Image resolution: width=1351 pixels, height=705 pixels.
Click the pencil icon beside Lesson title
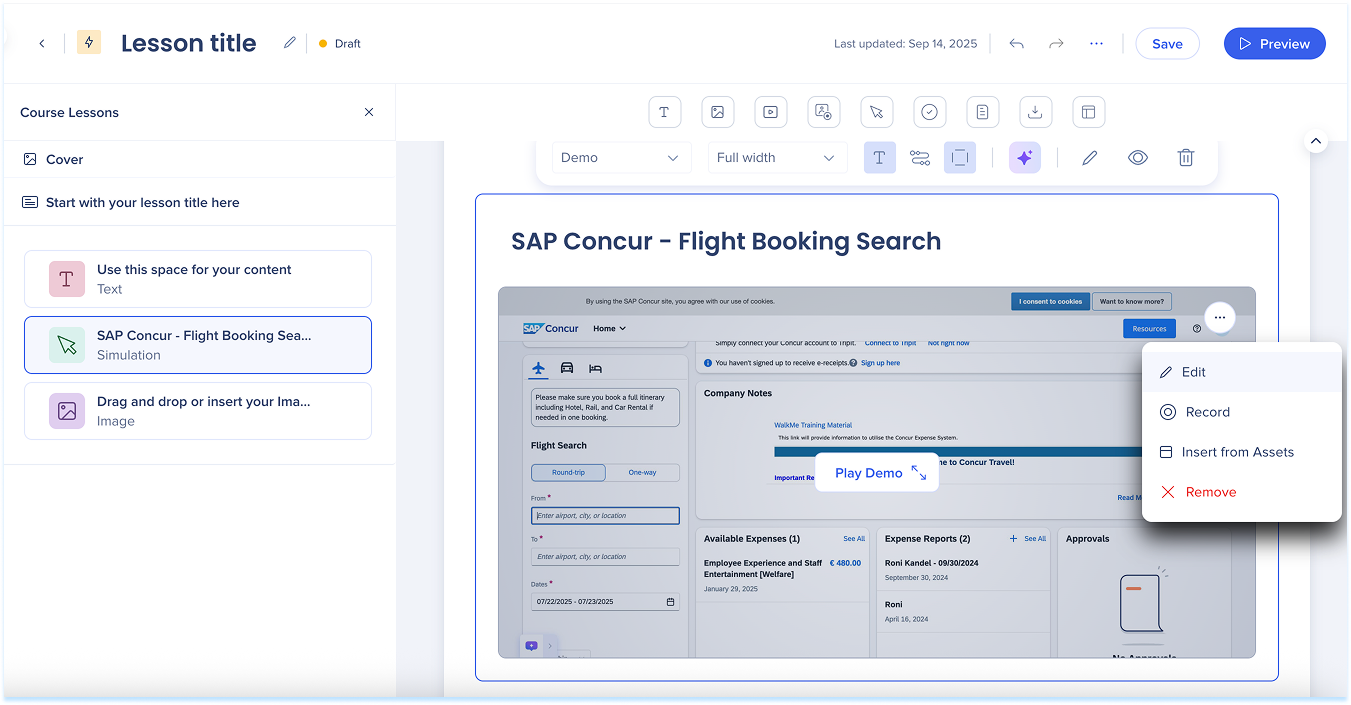pyautogui.click(x=290, y=43)
